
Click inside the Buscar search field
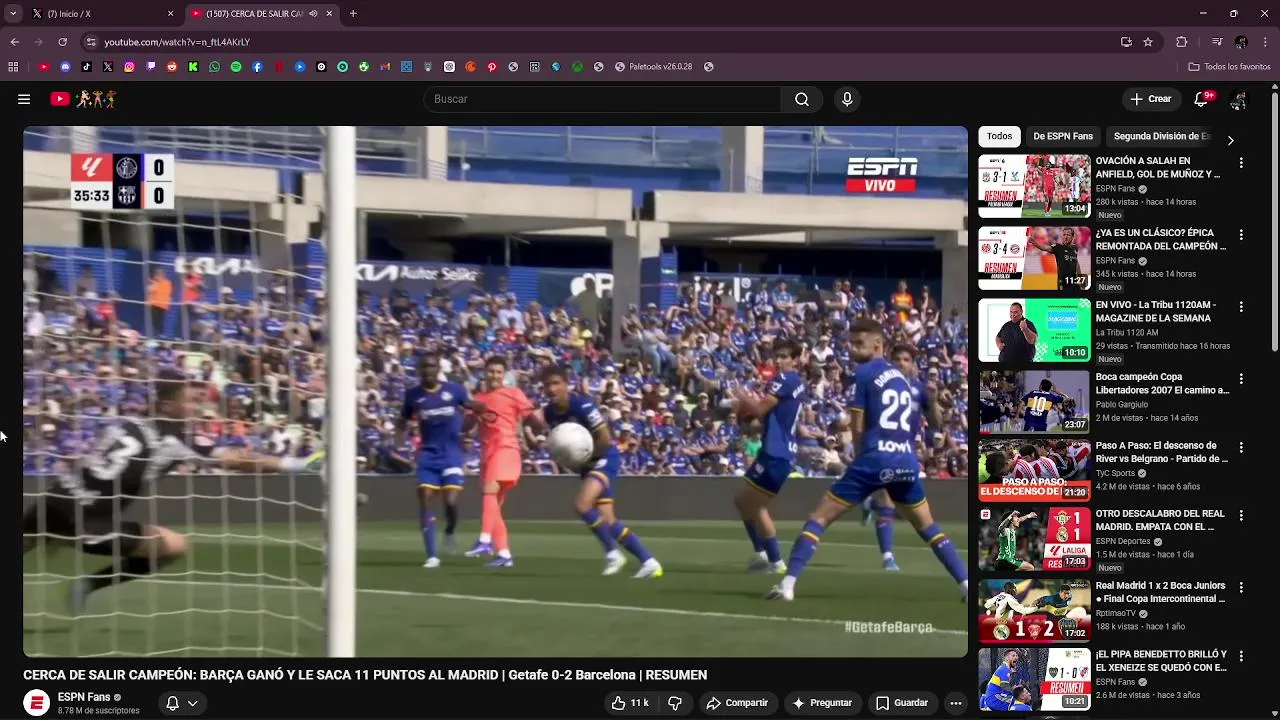[x=602, y=99]
